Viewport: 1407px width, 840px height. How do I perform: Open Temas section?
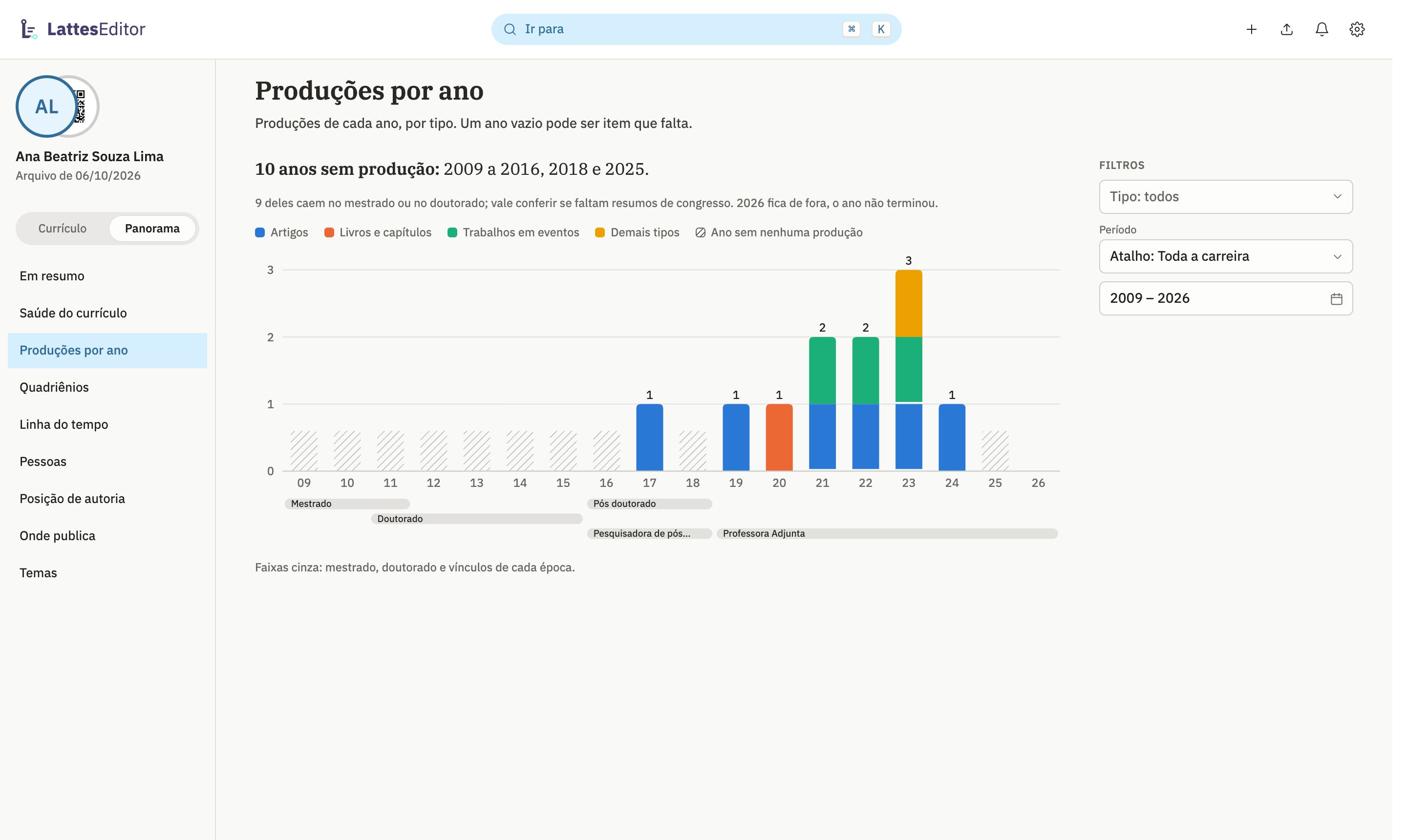(x=107, y=573)
